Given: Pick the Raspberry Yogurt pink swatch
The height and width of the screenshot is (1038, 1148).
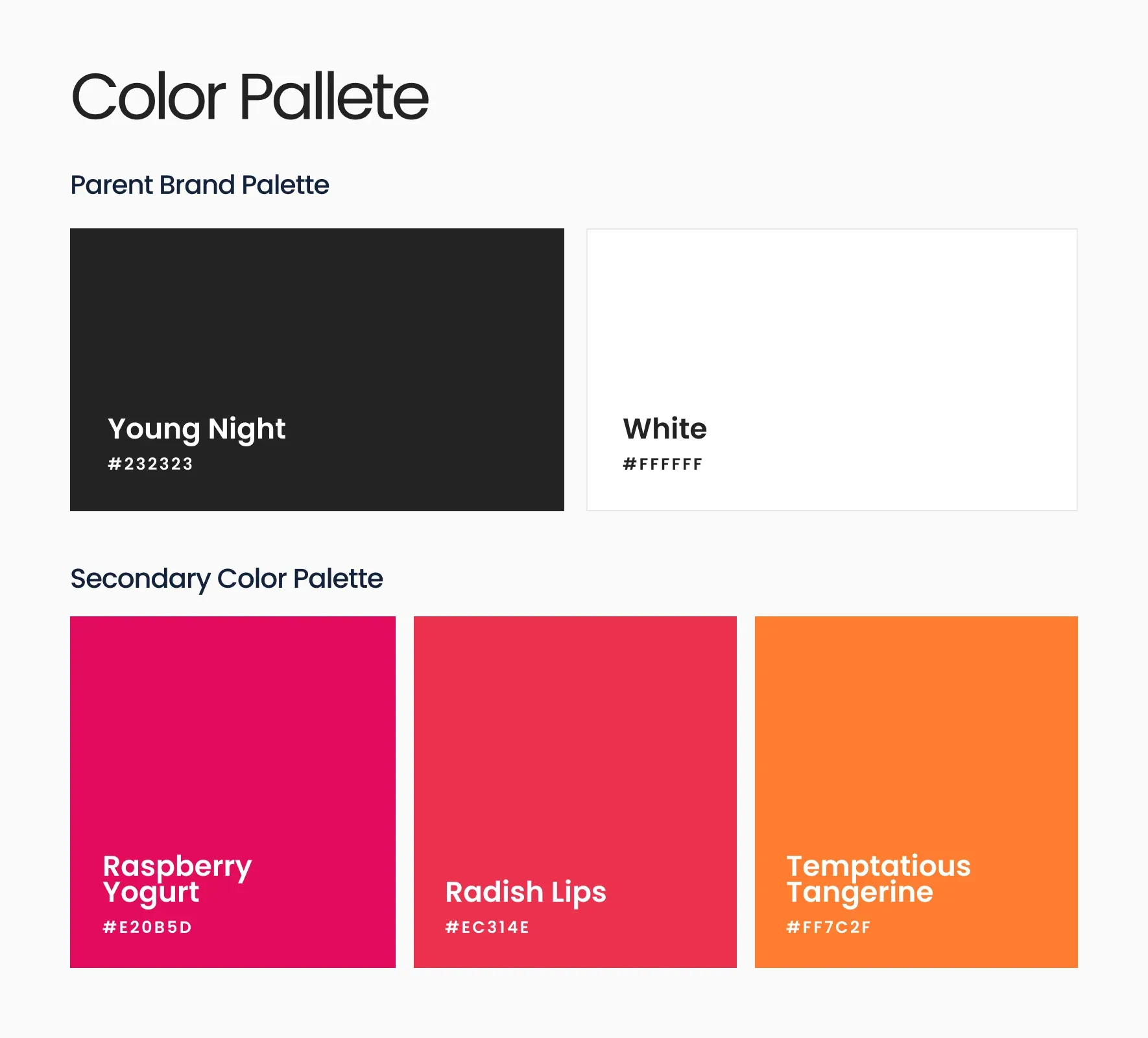Looking at the screenshot, I should (233, 792).
